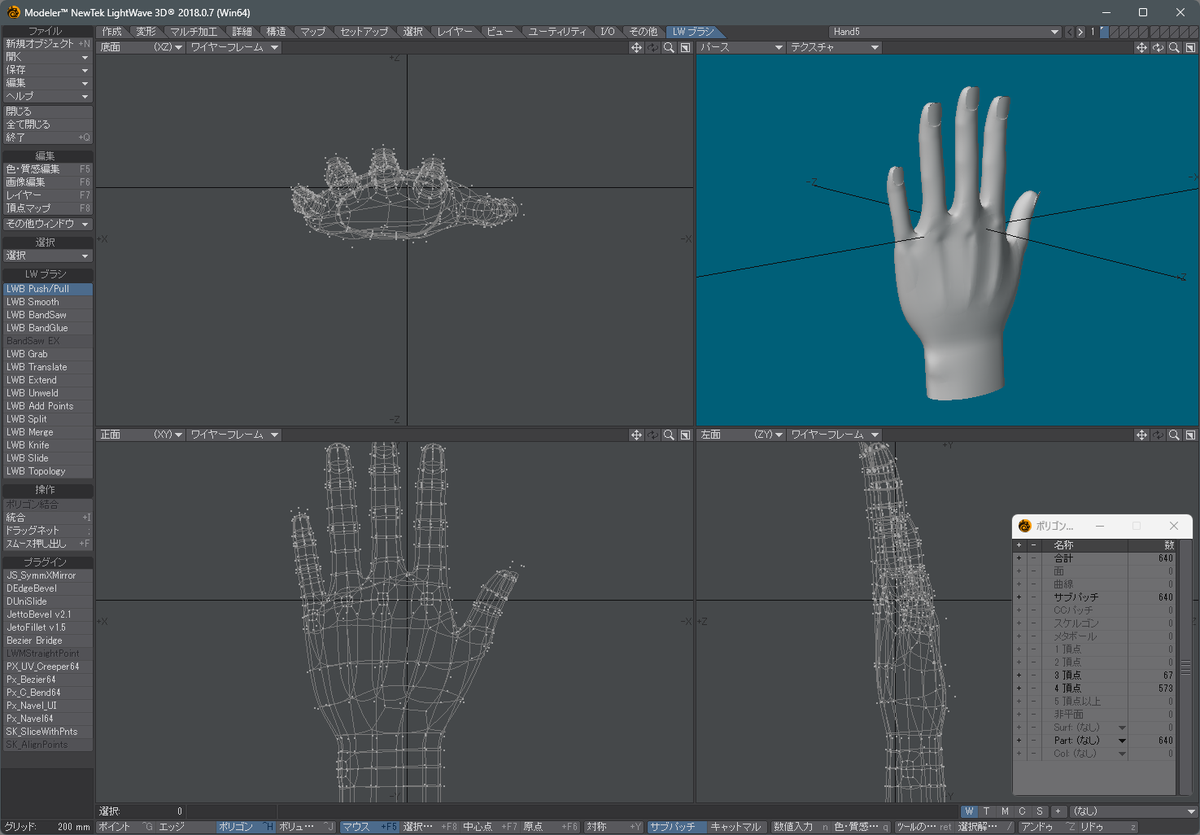Activate the LWB BandSaw tool
The image size is (1200, 835).
[47, 315]
